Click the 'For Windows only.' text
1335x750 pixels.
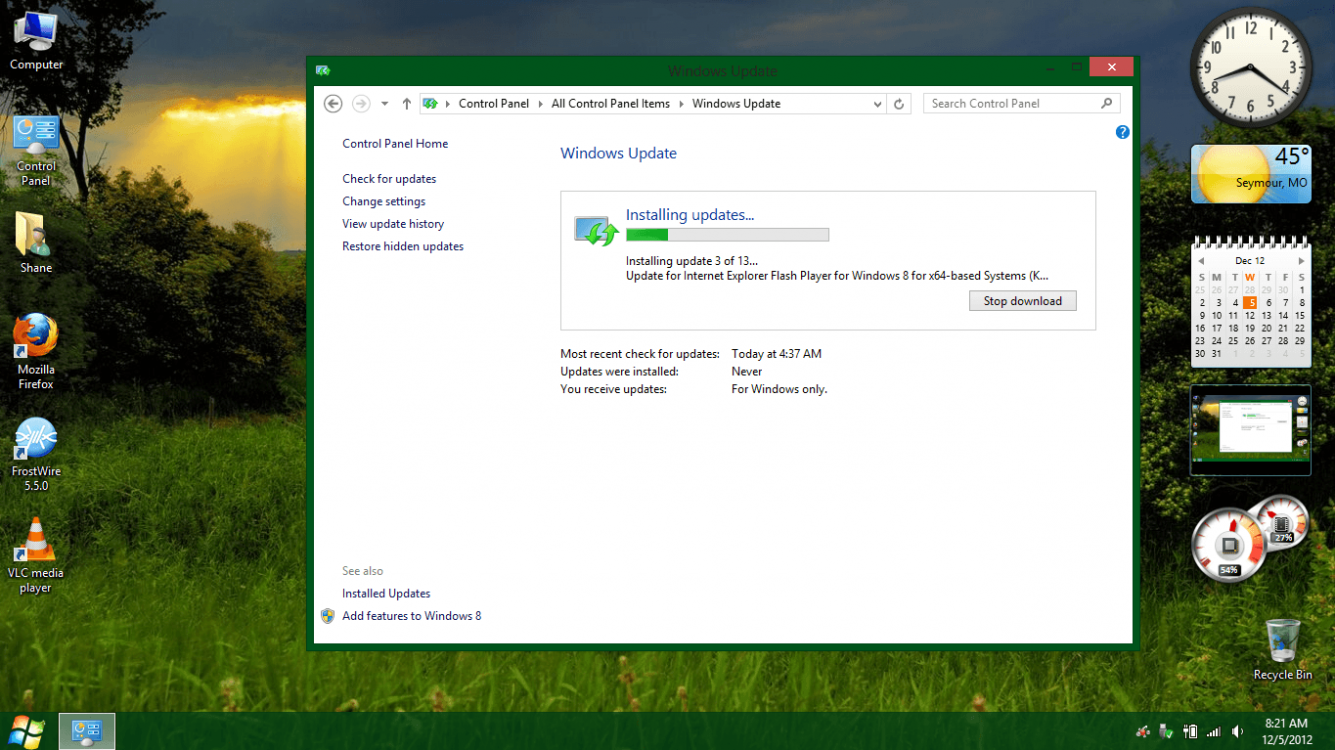(779, 389)
